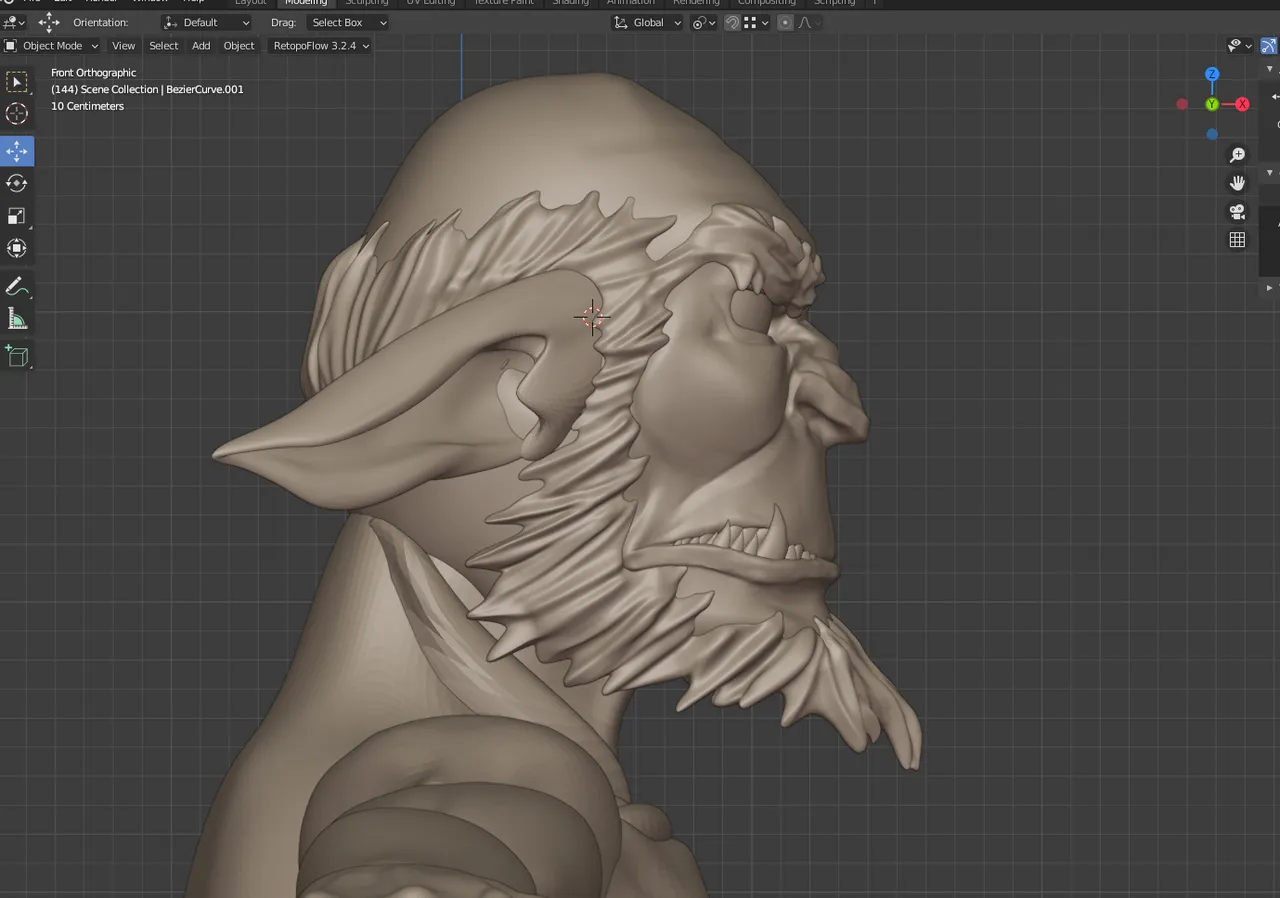Image resolution: width=1280 pixels, height=898 pixels.
Task: Click the negative X axis gizmo dot
Action: coord(1182,104)
